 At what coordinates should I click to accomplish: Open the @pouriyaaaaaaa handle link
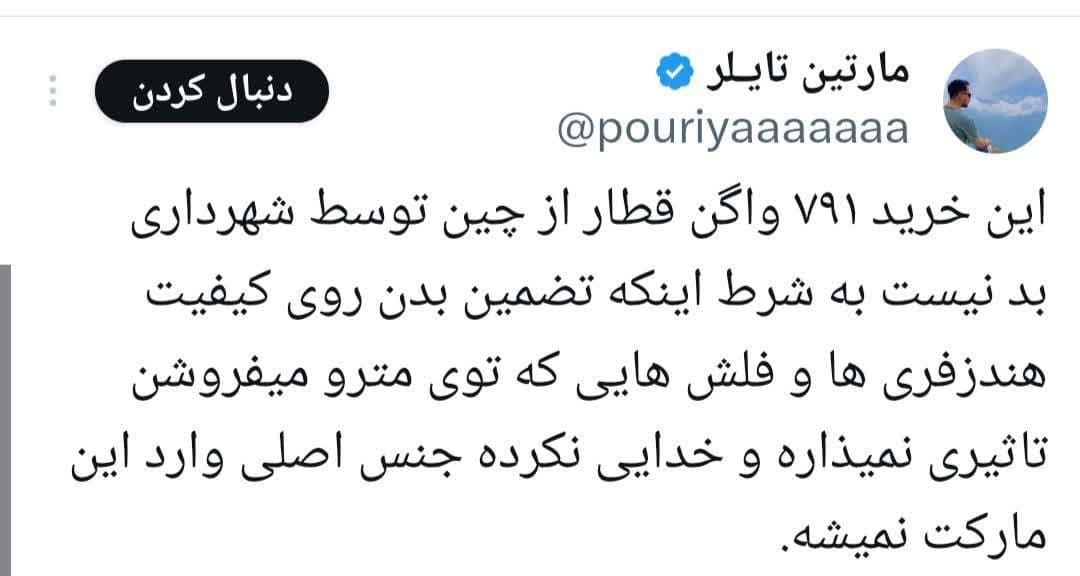(x=733, y=129)
